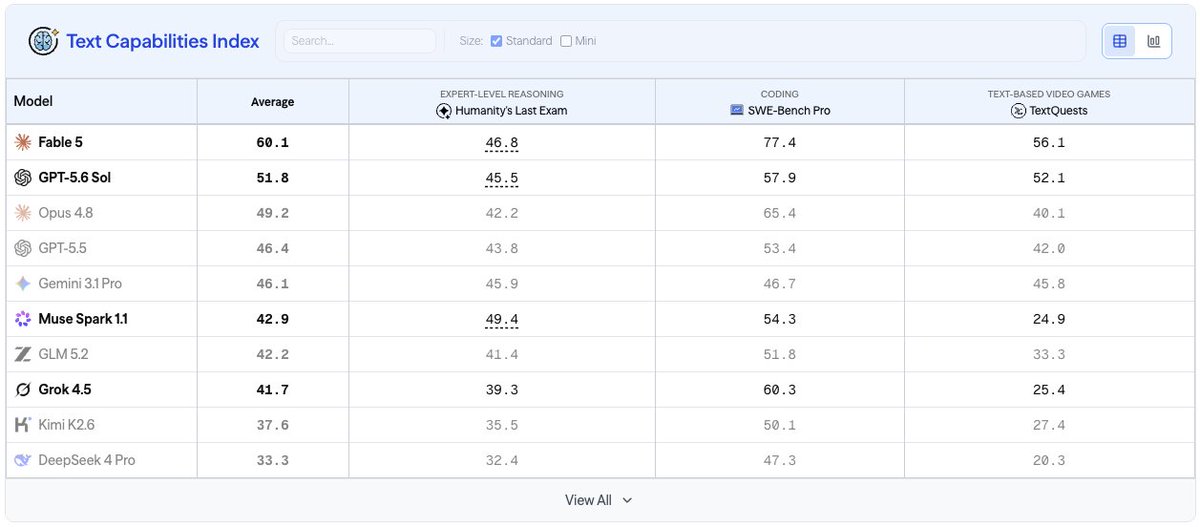Viewport: 1200px width, 527px height.
Task: Click the Muse Spark 1.1 logo icon
Action: point(23,319)
